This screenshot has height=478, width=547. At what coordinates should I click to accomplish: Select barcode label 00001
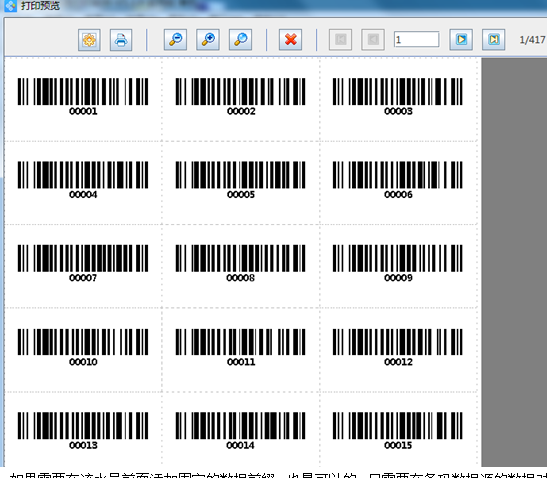pyautogui.click(x=83, y=97)
